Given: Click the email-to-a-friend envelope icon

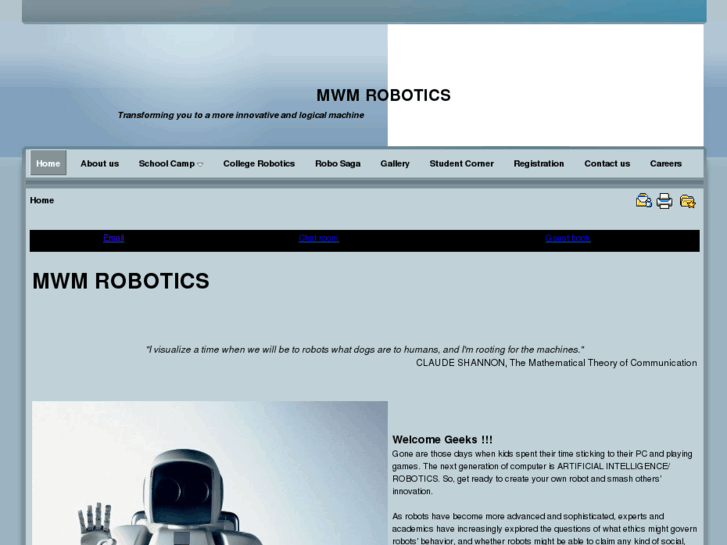Looking at the screenshot, I should pyautogui.click(x=644, y=201).
